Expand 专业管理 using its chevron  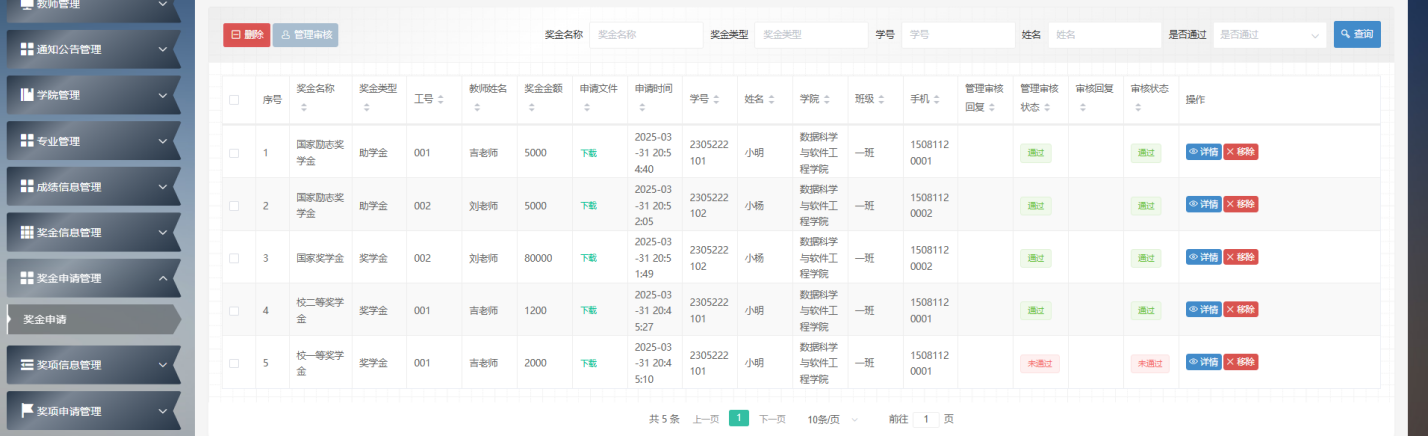pyautogui.click(x=163, y=141)
